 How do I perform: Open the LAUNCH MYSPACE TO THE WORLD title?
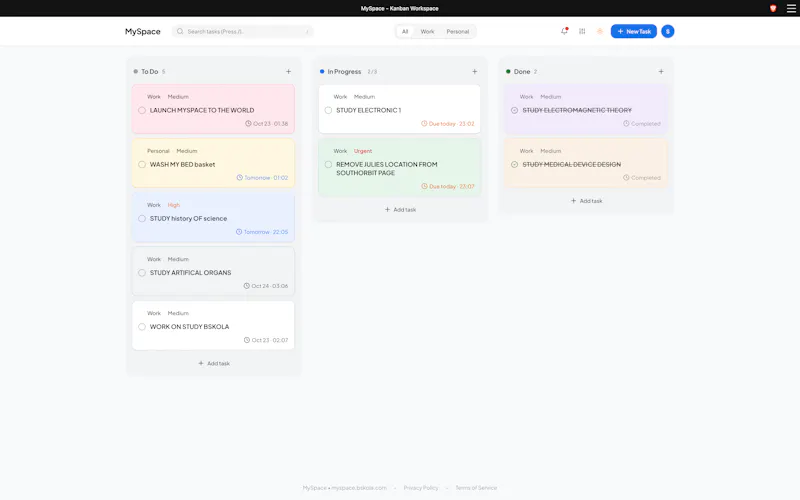point(202,110)
